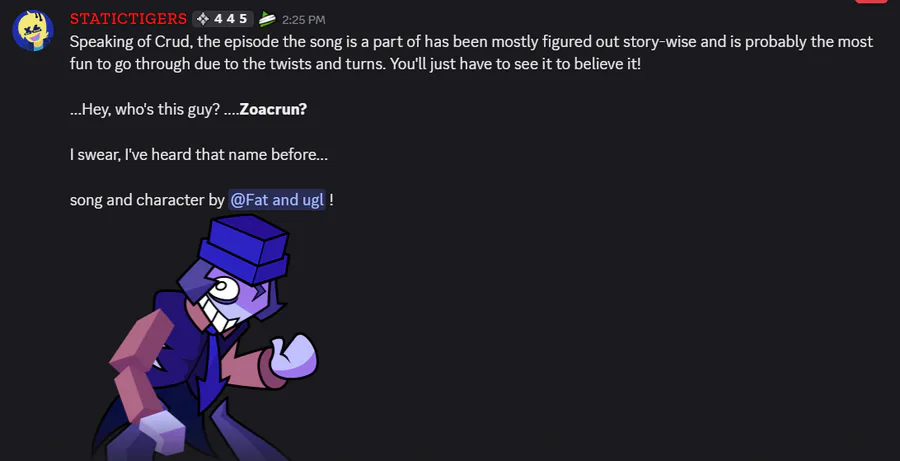900x461 pixels.
Task: Click the character's pink blocky arm
Action: click(138, 363)
